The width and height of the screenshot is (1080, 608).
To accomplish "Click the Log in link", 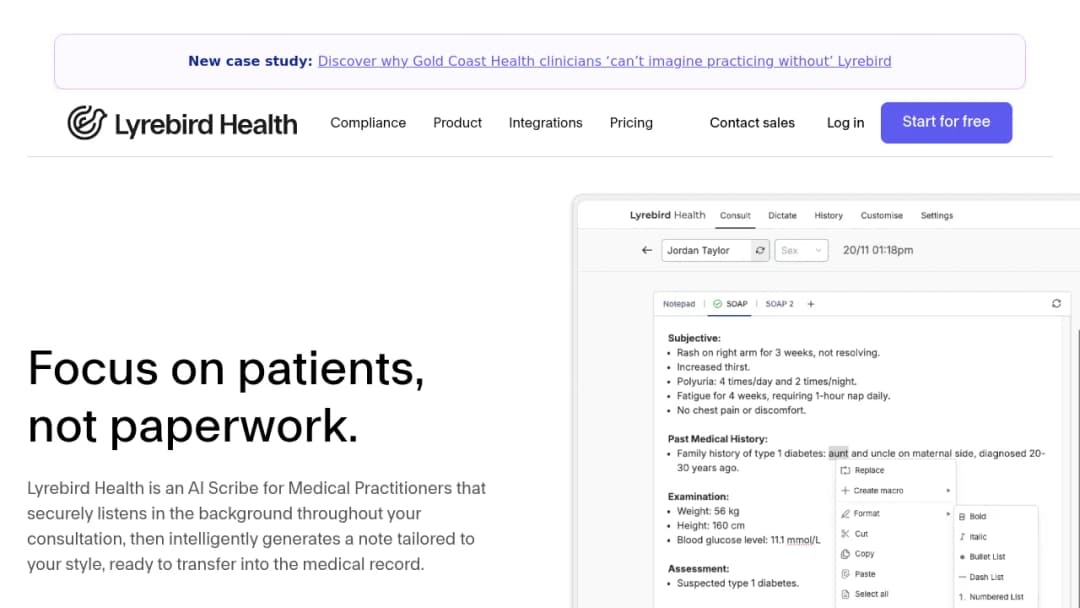I will point(845,123).
